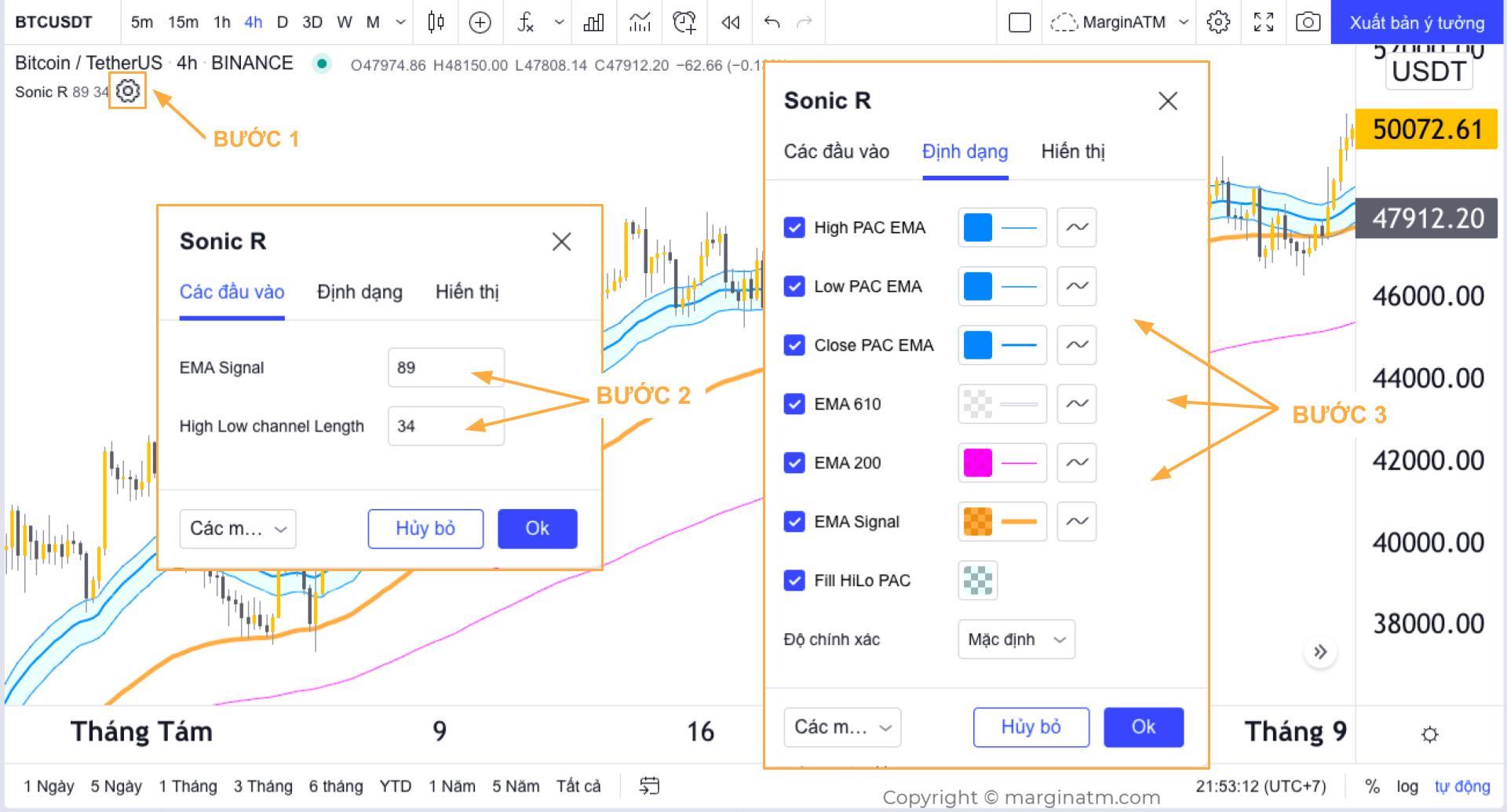Click the BTCUSDT symbol search
Screen dimensions: 1507x812
tap(54, 22)
